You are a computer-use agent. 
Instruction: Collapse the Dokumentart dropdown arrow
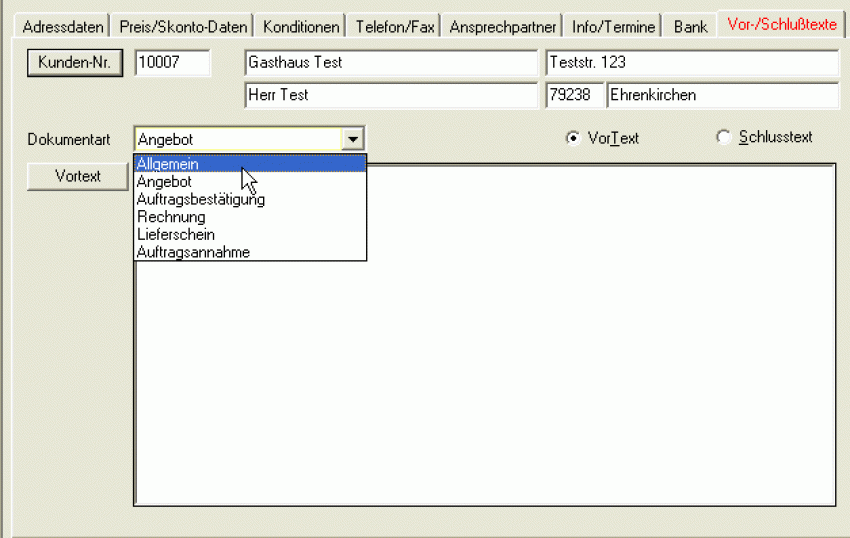click(x=353, y=139)
